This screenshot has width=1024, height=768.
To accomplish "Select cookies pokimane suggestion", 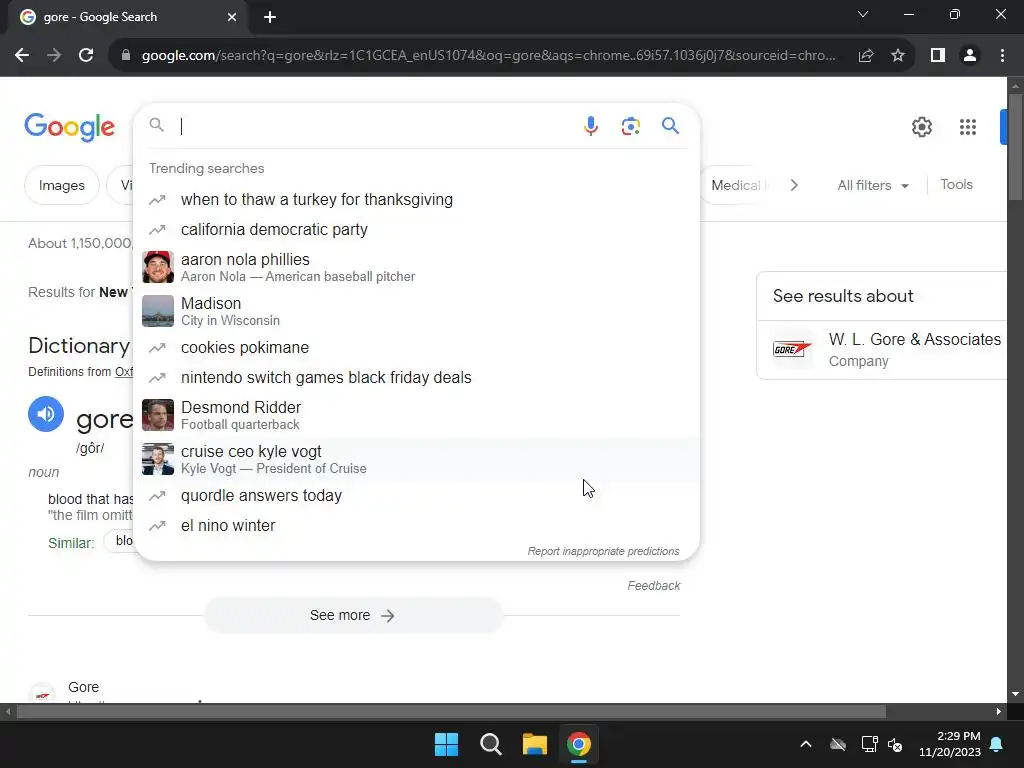I will 417,348.
